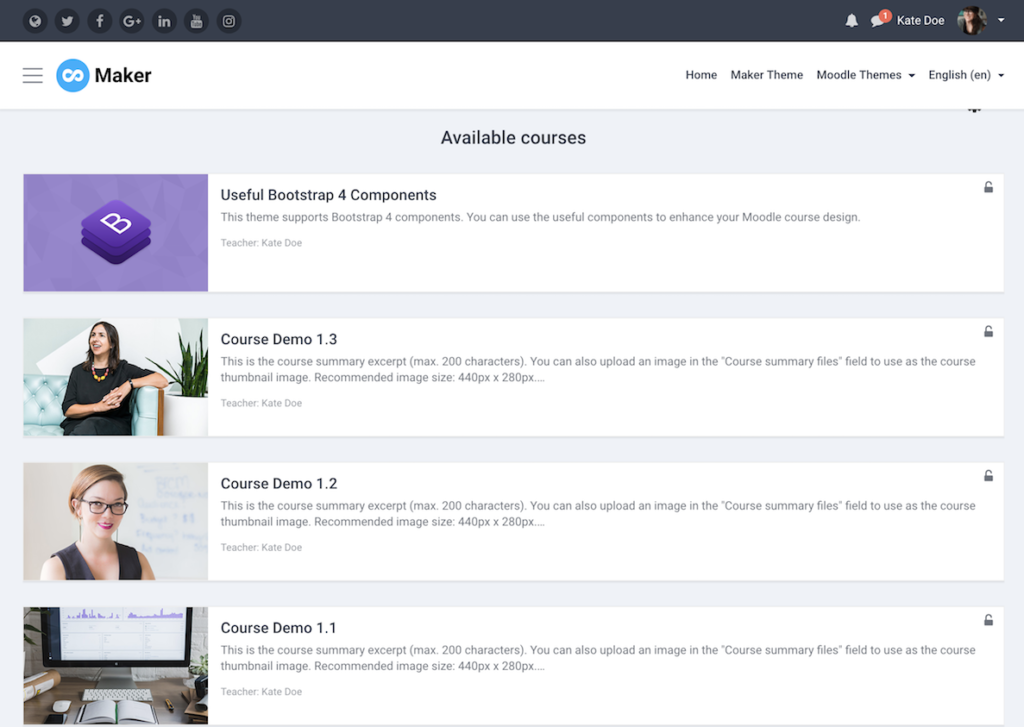1024x727 pixels.
Task: Click Teacher: Kate Doe under Course Demo 1.2
Action: 261,548
